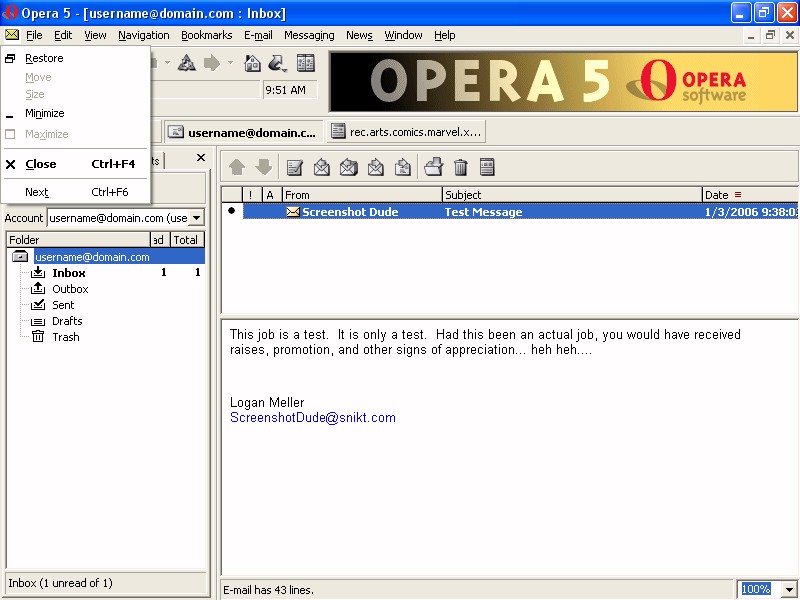Click the Total column header in folder list
Image resolution: width=800 pixels, height=600 pixels.
[187, 240]
